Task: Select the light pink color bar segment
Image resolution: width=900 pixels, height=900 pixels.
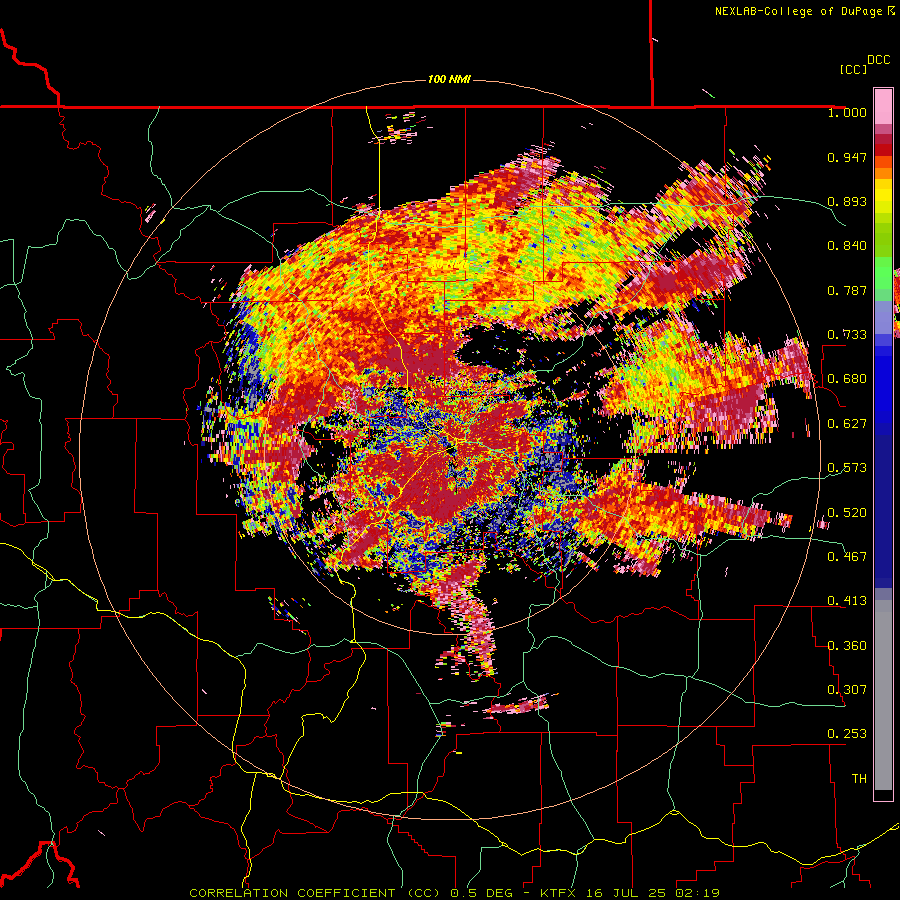Action: 883,106
